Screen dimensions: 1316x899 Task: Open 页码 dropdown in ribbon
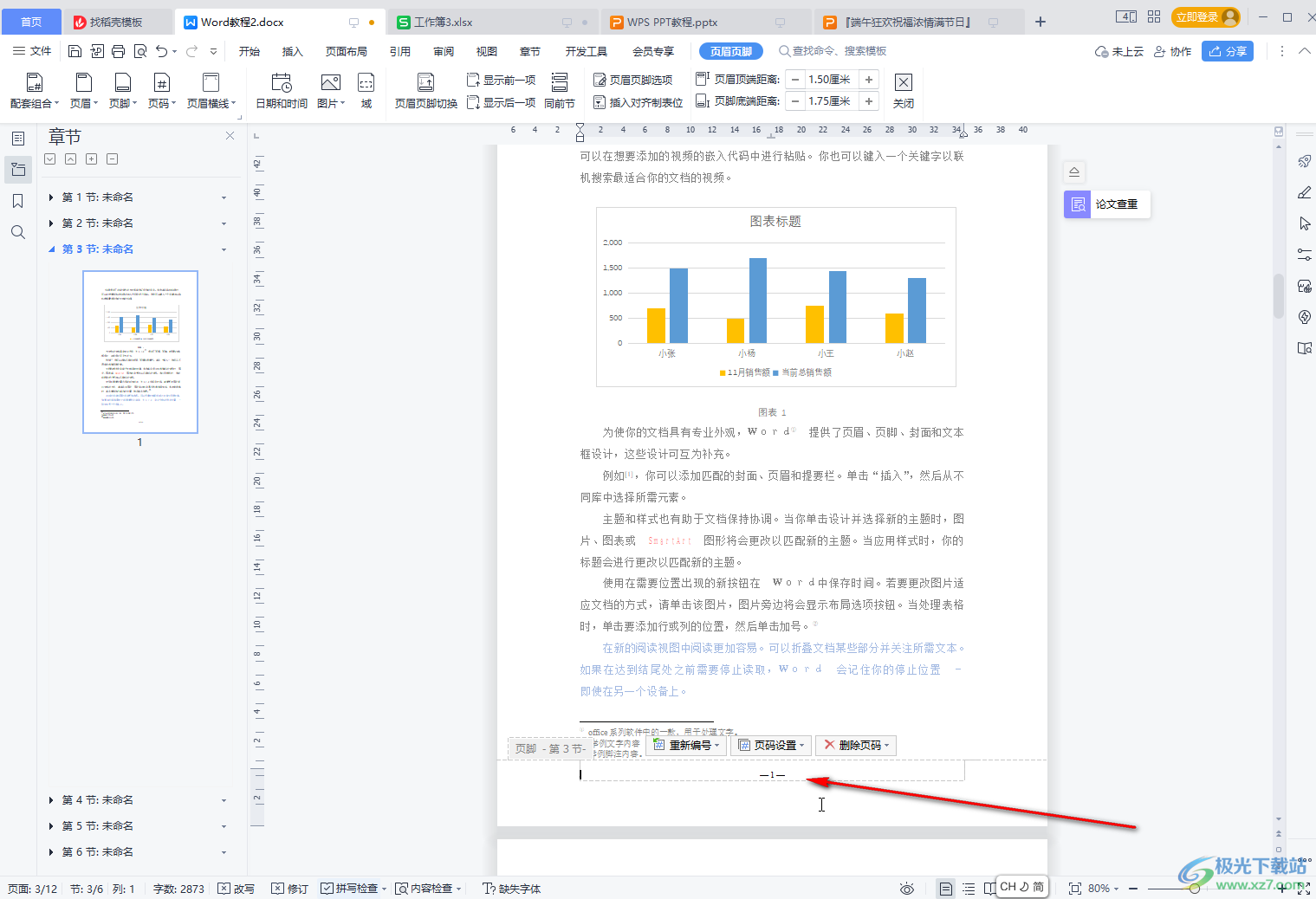[161, 91]
